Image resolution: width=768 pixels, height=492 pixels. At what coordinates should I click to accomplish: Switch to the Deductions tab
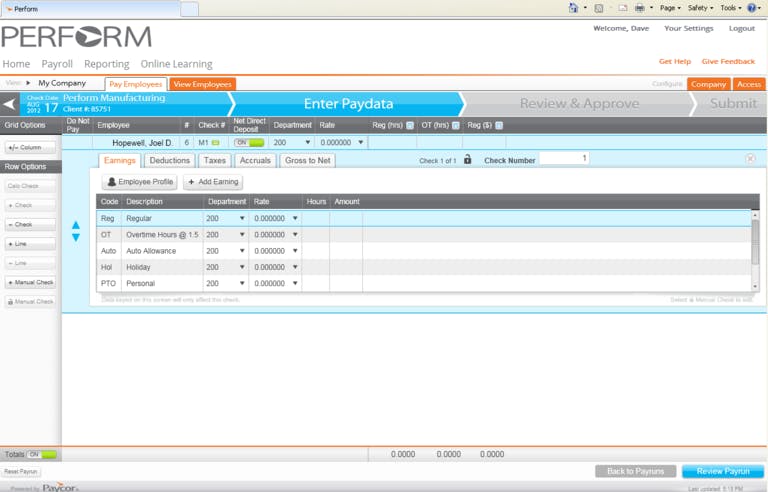(169, 160)
